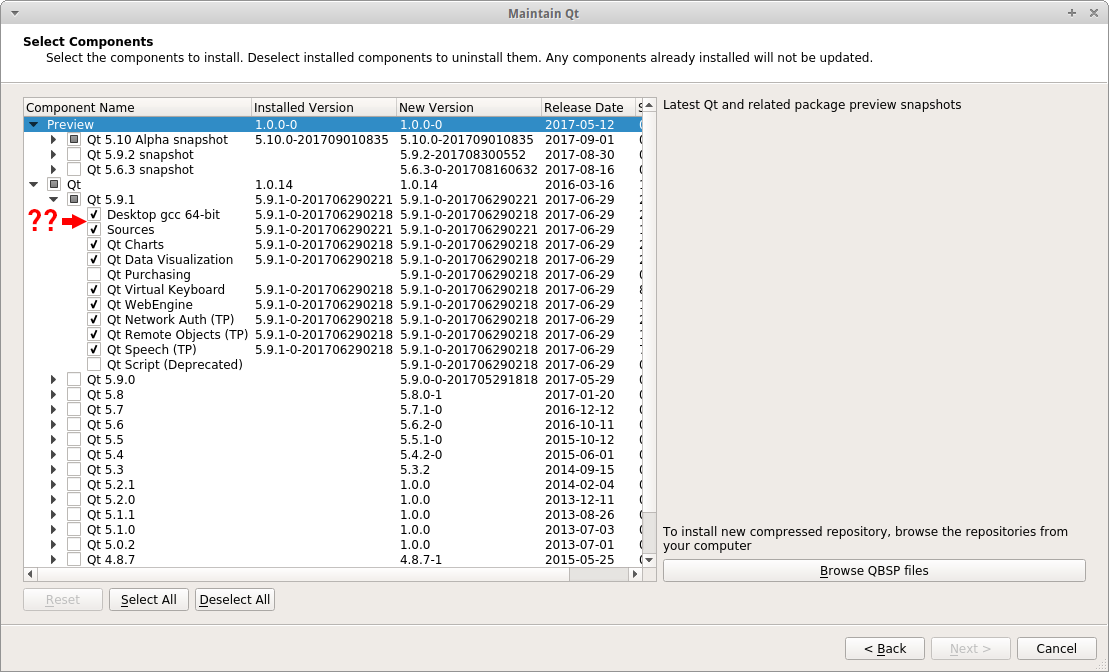The image size is (1109, 672).
Task: Uncheck the Qt WebEngine component
Action: [x=94, y=304]
